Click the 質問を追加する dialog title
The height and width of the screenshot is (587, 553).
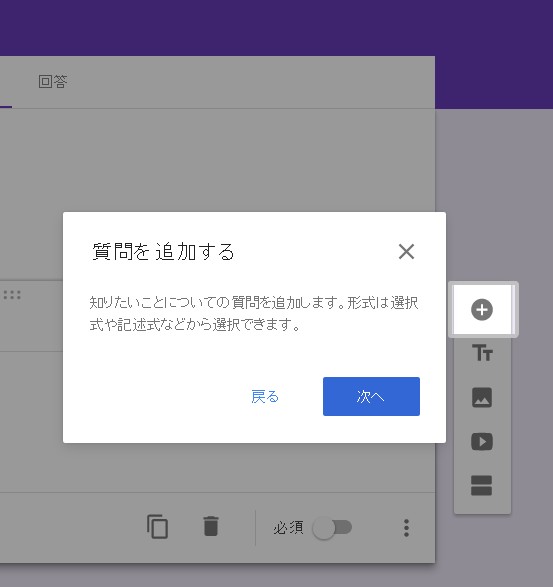click(163, 251)
